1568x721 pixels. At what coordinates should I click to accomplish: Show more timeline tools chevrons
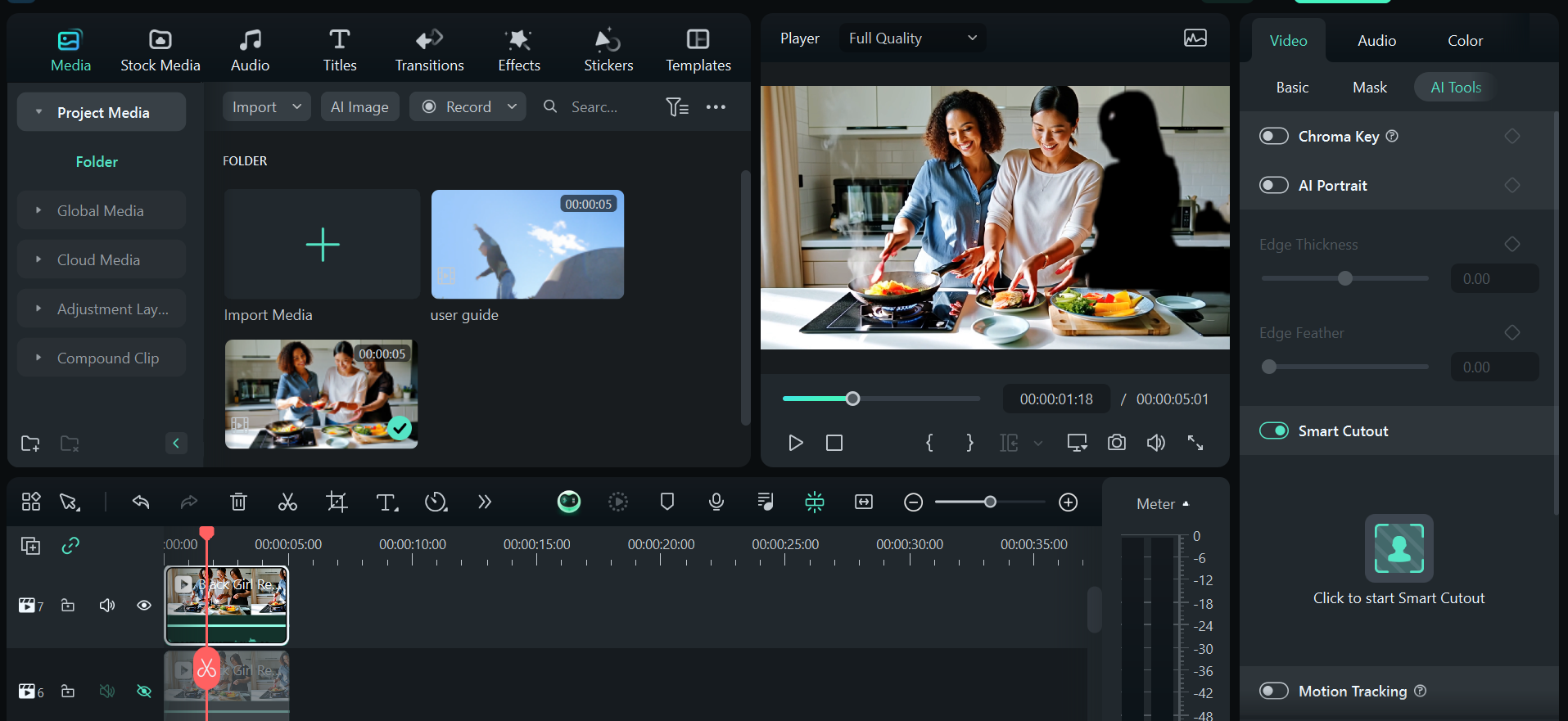point(485,502)
